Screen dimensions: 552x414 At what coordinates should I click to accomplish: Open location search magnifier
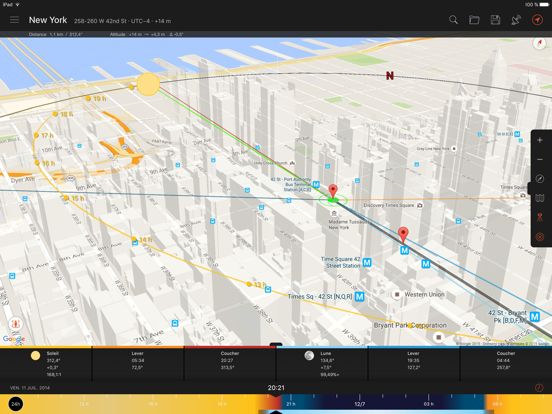pos(453,20)
